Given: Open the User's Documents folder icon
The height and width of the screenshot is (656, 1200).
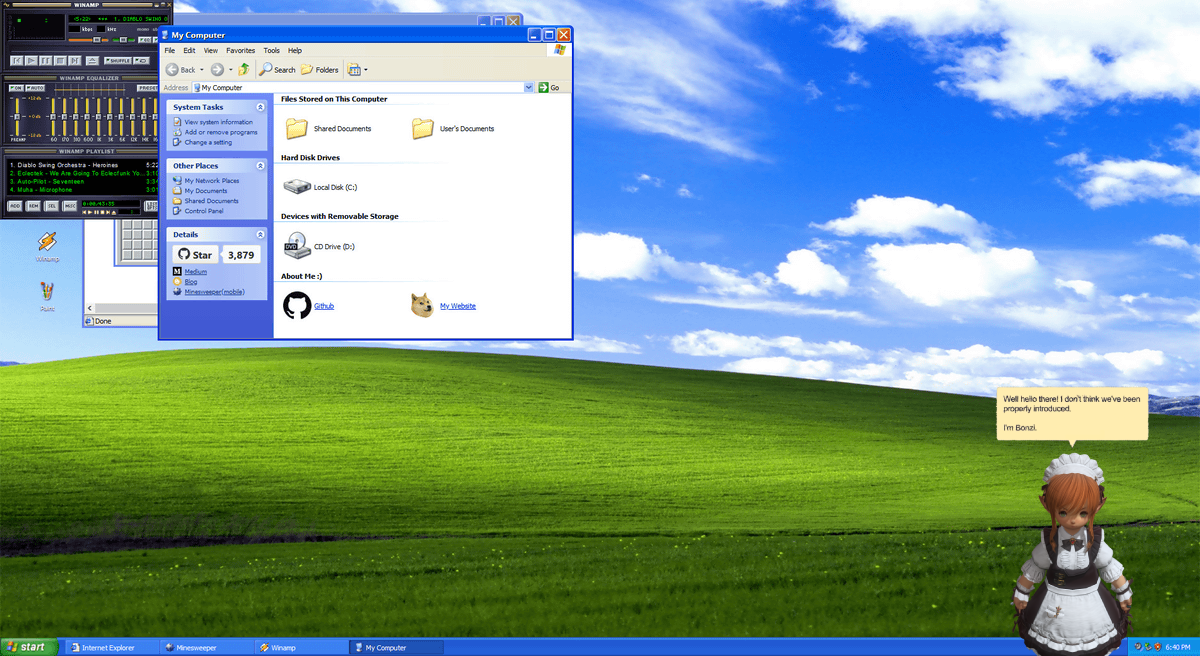Looking at the screenshot, I should (x=423, y=128).
